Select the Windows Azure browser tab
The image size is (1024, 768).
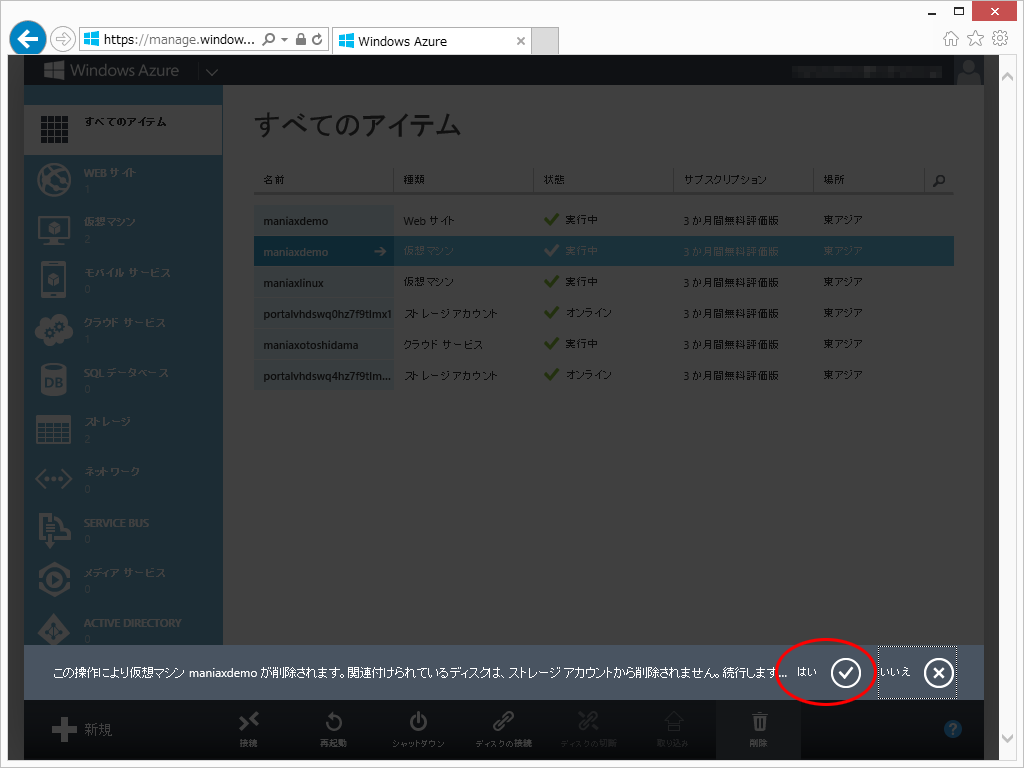(x=431, y=41)
